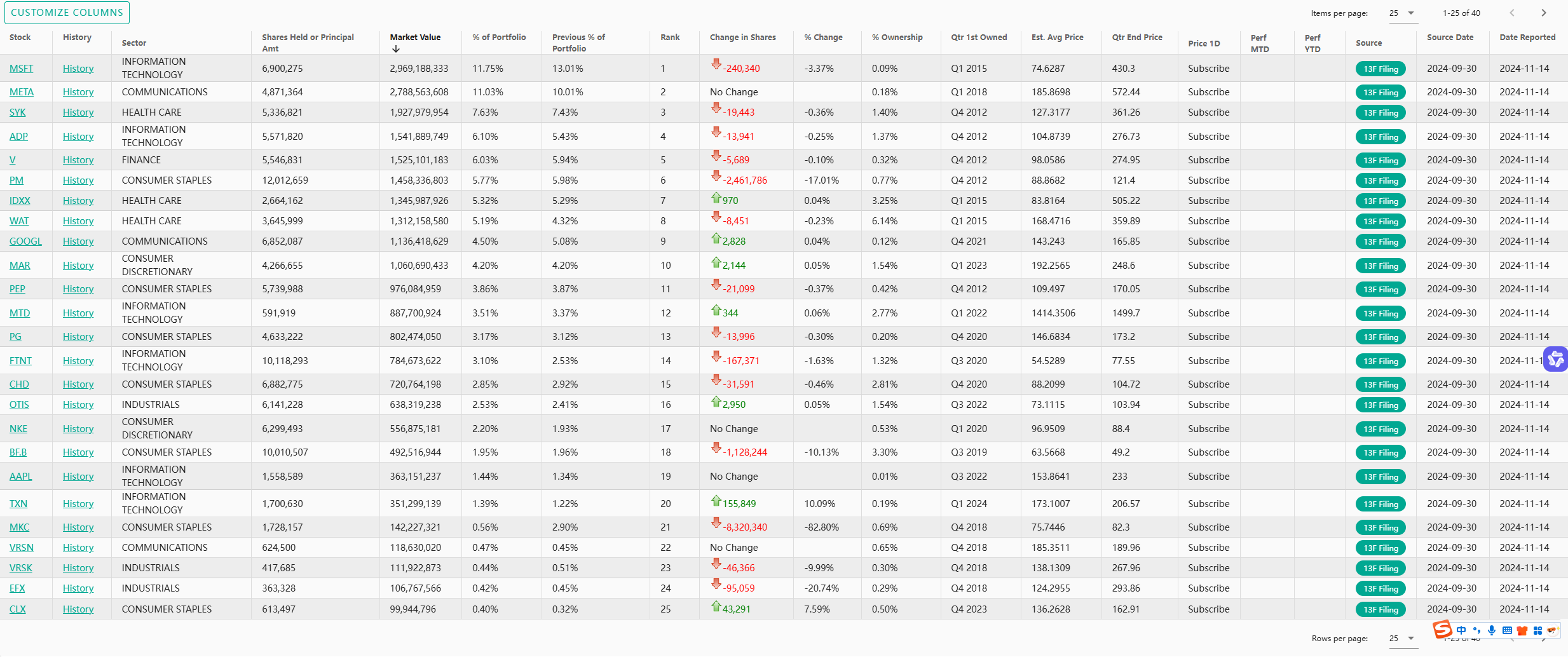
Task: Open the bottom Rows per page dropdown
Action: tap(1403, 638)
